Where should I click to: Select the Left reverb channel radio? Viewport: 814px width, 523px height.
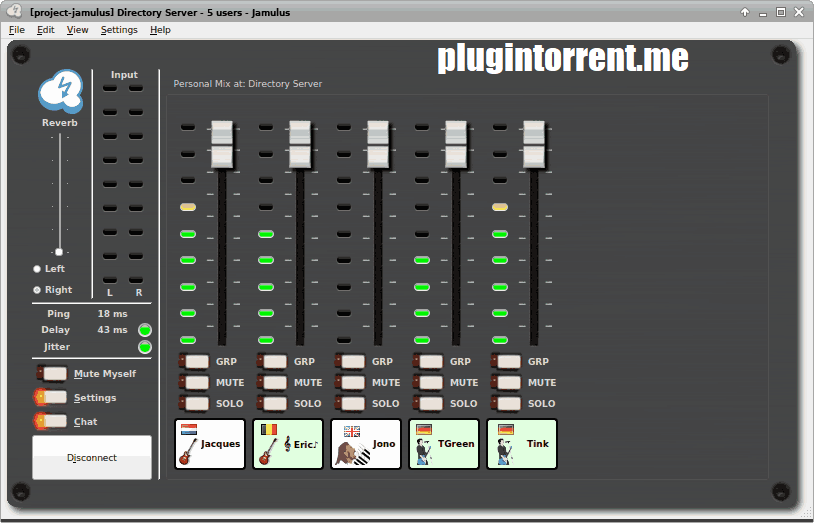(x=37, y=269)
